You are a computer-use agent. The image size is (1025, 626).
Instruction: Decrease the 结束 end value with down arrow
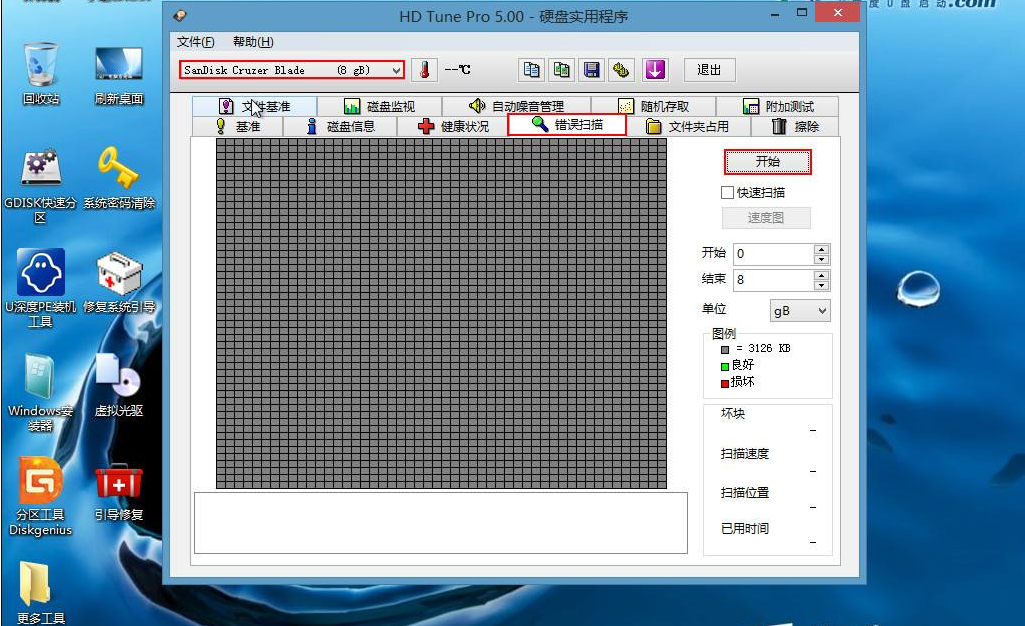(x=822, y=286)
